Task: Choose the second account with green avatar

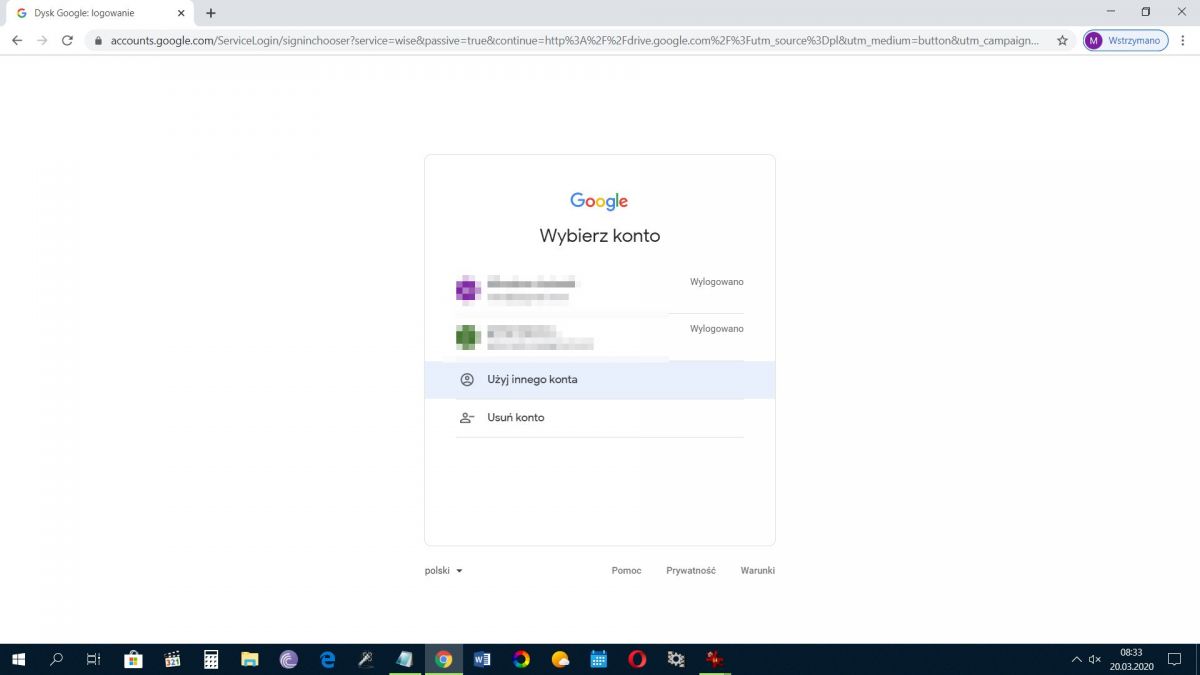Action: pos(599,337)
